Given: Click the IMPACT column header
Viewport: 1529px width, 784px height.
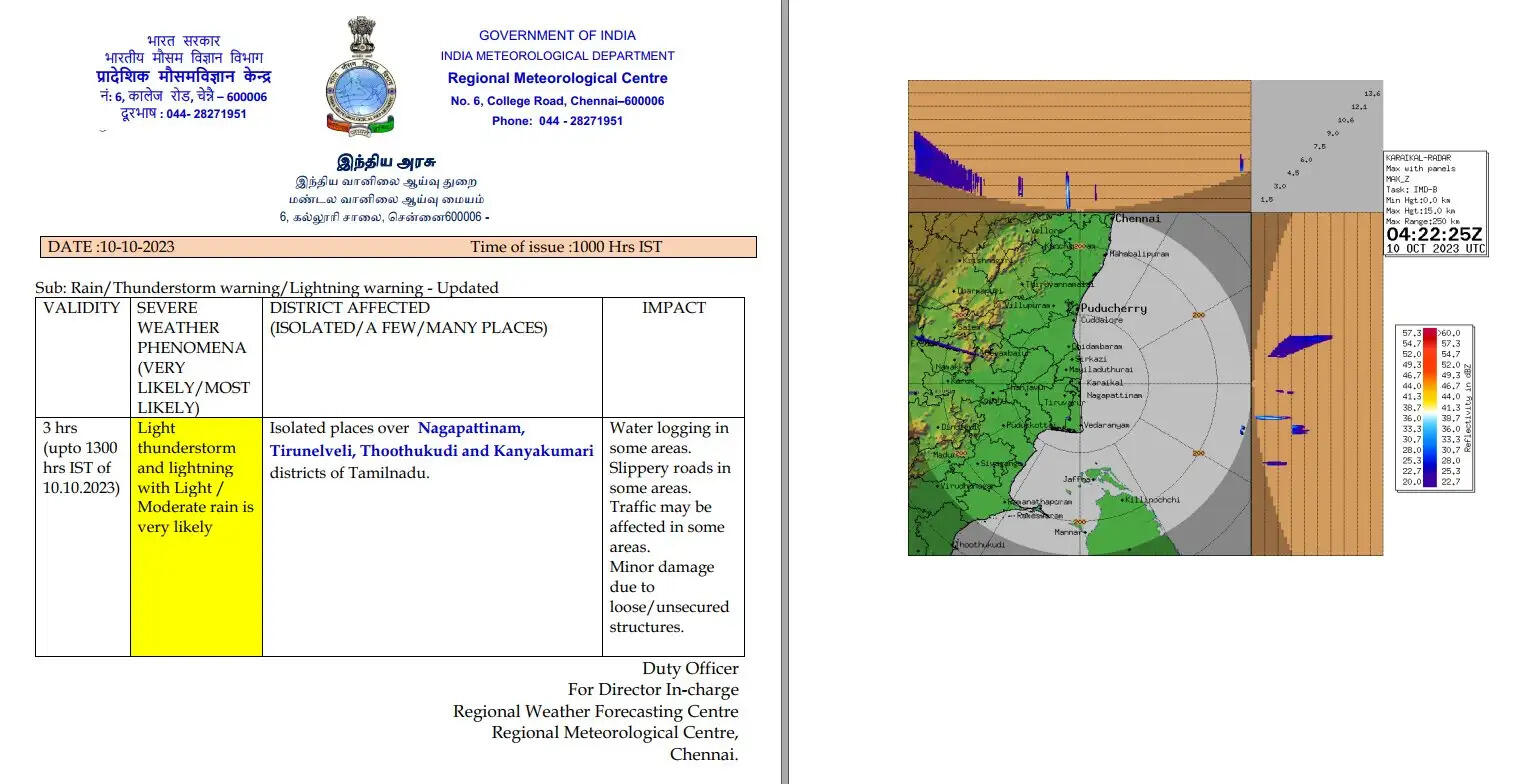Looking at the screenshot, I should tap(673, 308).
